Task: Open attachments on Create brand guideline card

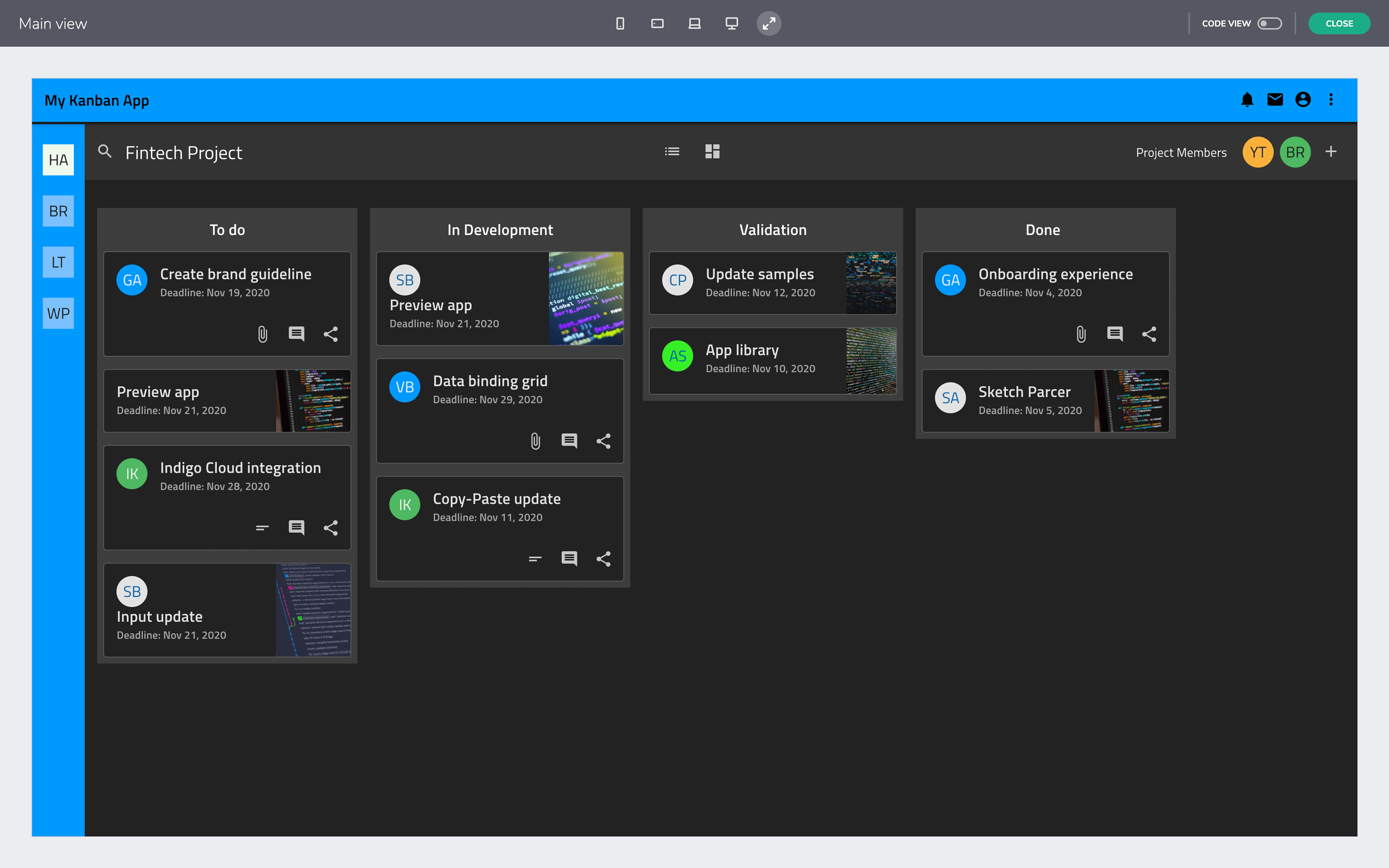Action: click(x=262, y=334)
